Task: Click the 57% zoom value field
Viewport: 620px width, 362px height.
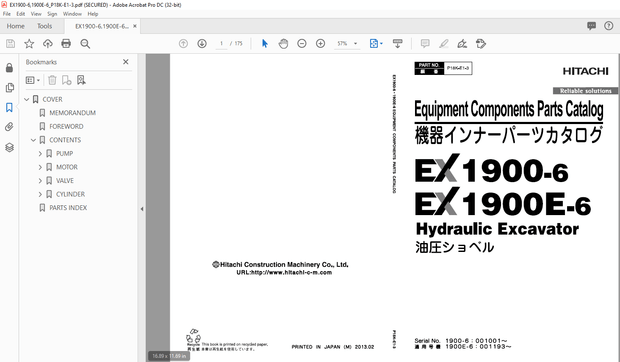Action: pyautogui.click(x=342, y=43)
